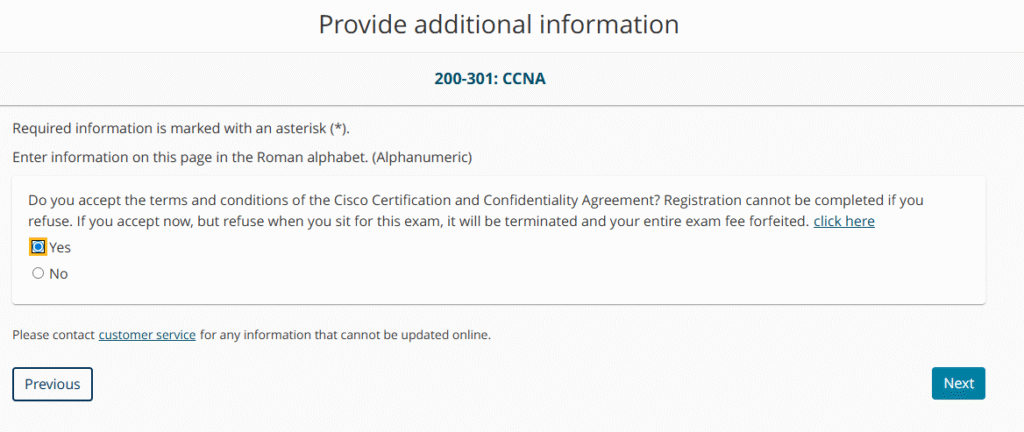Click the "(Alphanumeric)" text

point(432,157)
